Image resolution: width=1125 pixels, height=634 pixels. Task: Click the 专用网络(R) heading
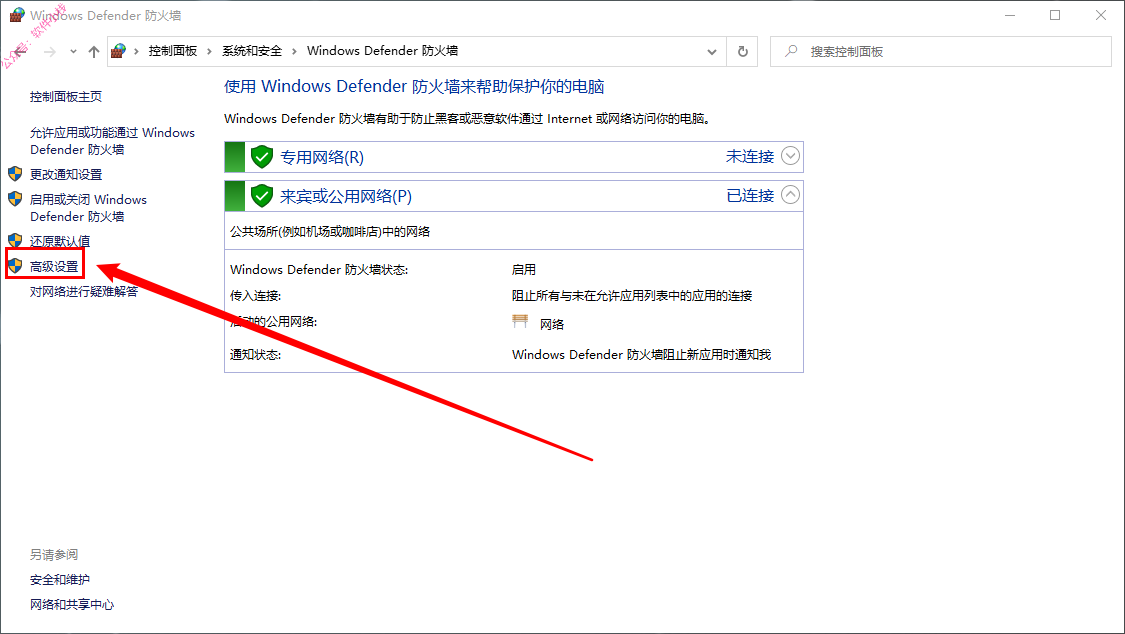point(322,157)
